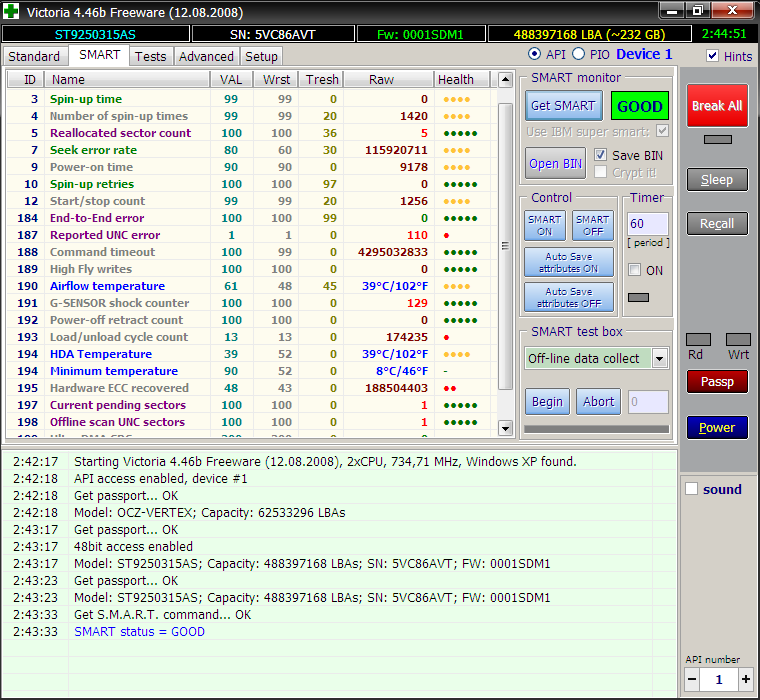Toggle the Use IBM super smart checkbox

662,131
